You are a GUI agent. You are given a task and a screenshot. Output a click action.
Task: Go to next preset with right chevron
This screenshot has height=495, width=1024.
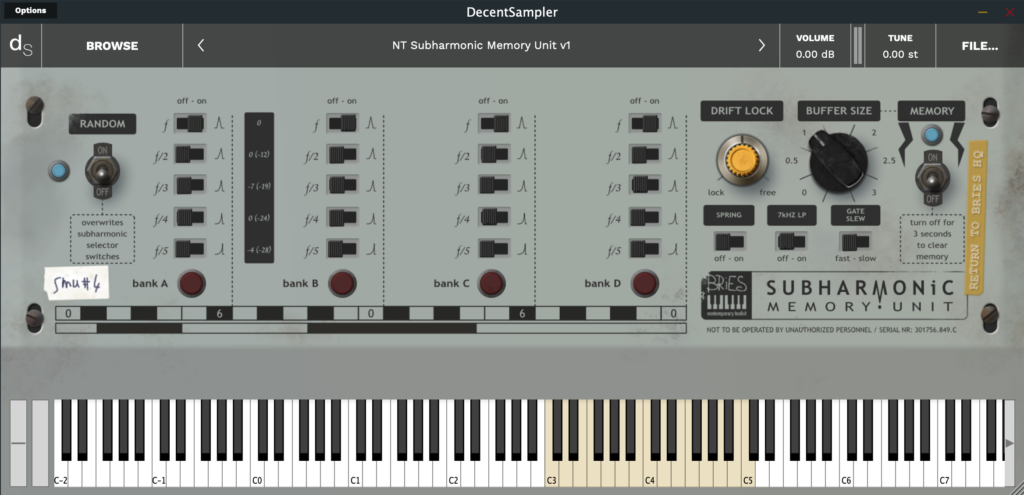pos(761,45)
